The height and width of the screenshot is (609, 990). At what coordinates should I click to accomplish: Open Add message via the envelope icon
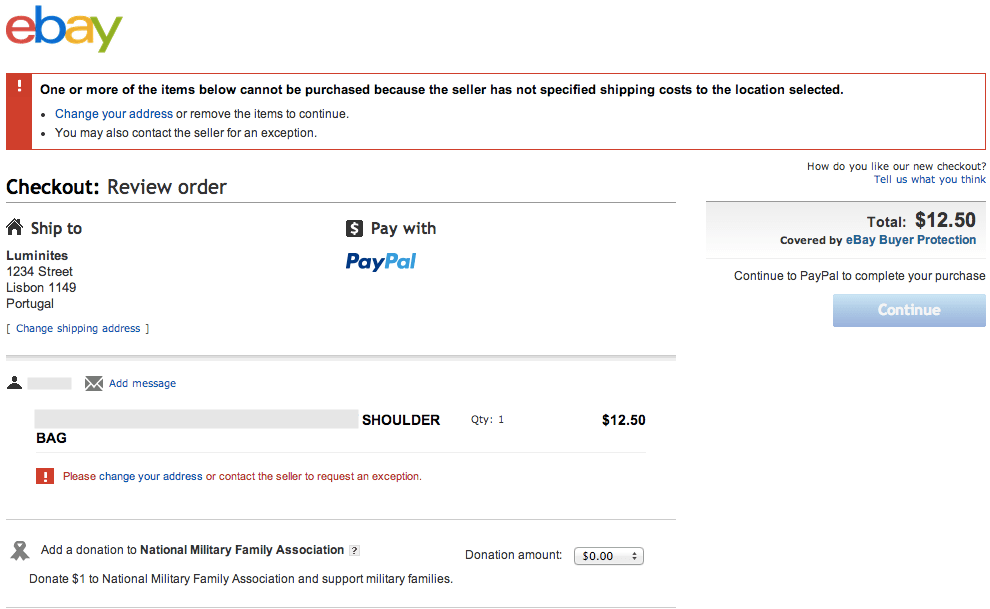click(x=93, y=382)
